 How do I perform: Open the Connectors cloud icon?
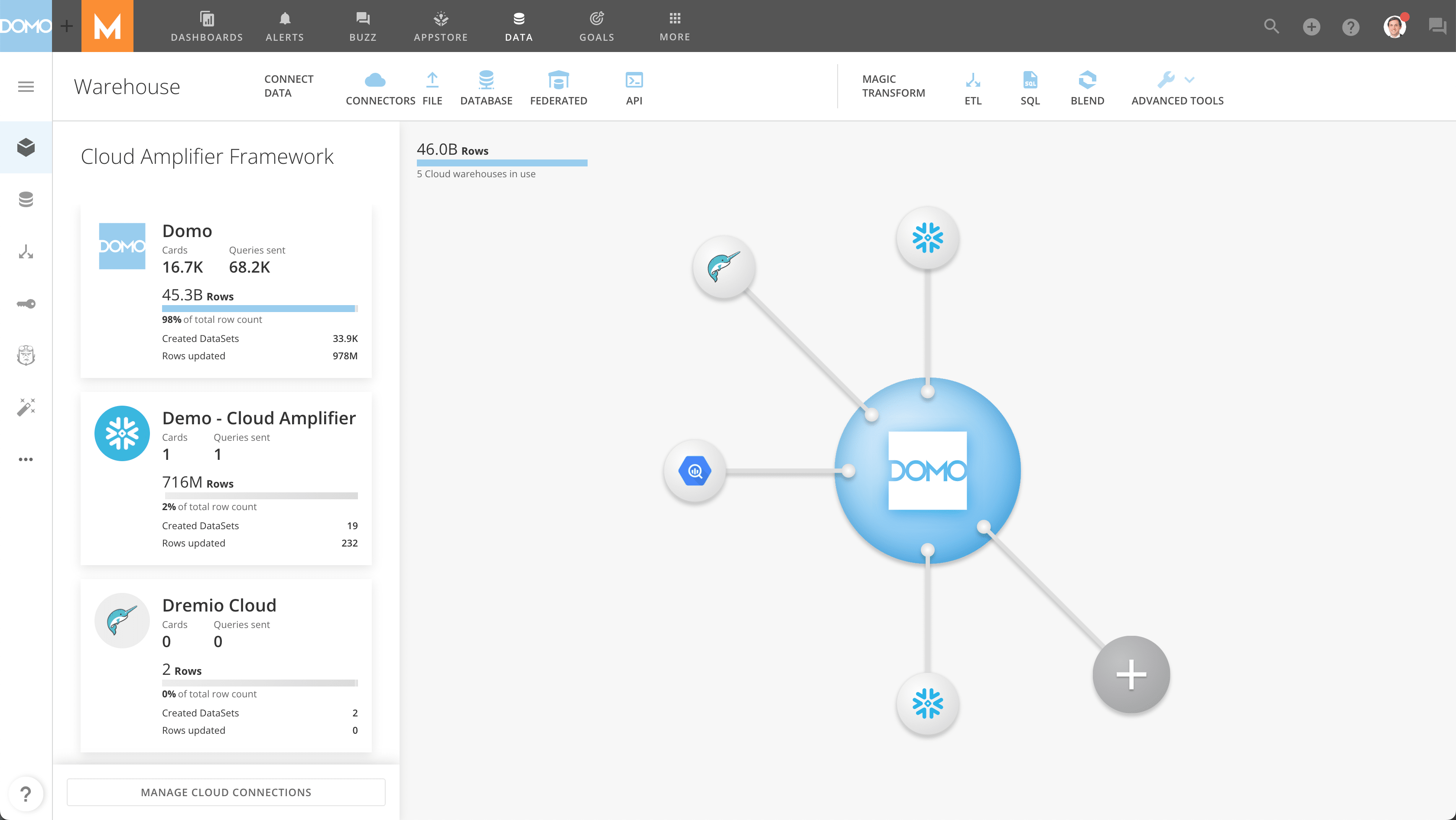click(375, 81)
